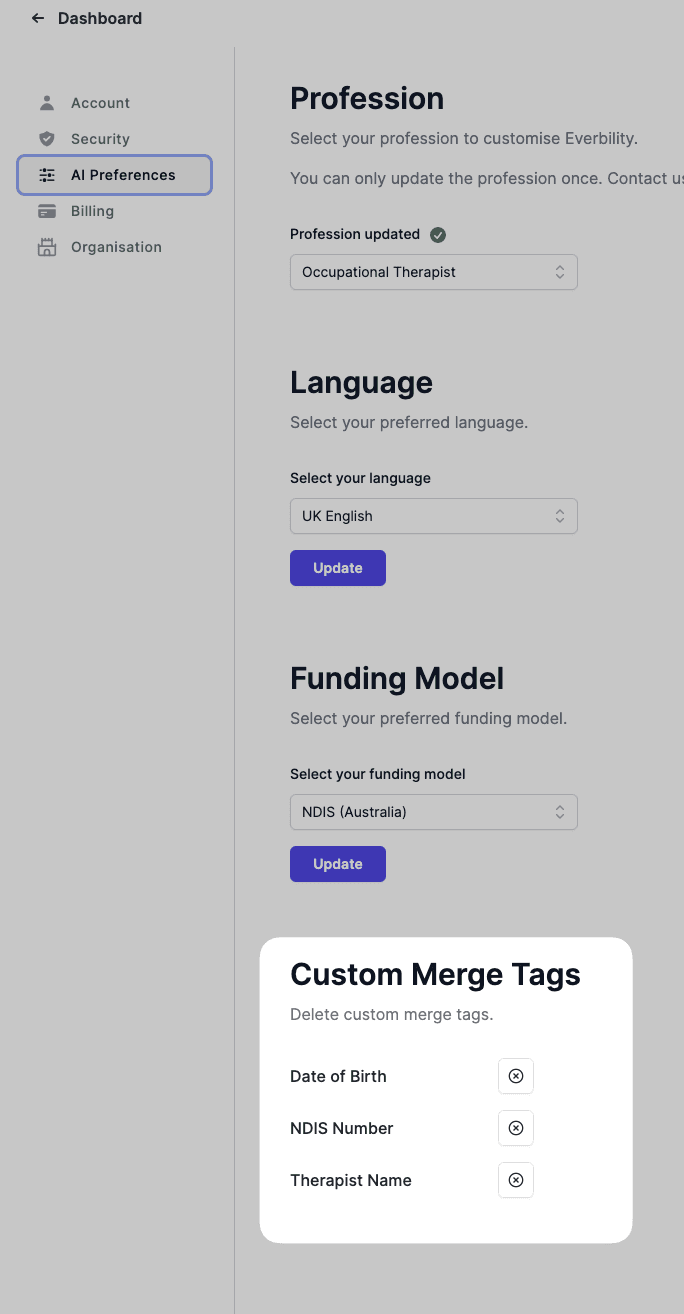Click the Account person icon in sidebar

(47, 102)
